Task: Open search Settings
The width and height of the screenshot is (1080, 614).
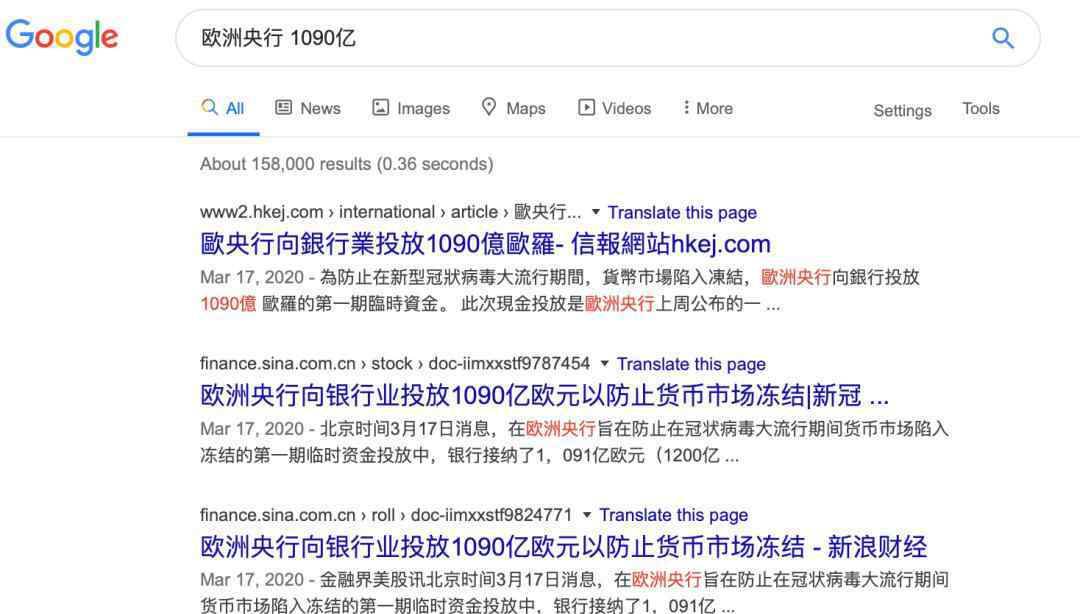Action: click(x=902, y=110)
